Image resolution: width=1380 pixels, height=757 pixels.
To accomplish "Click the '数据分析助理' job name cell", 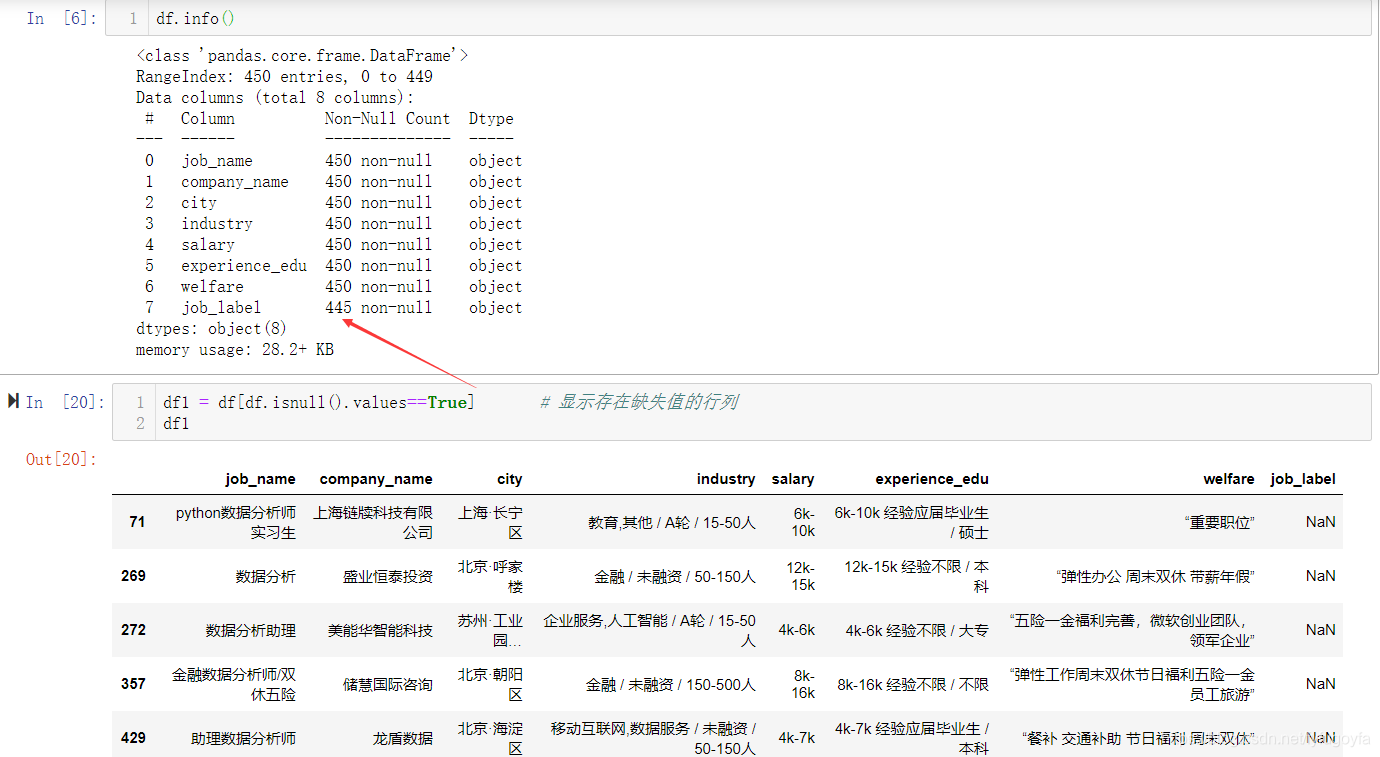I will (x=251, y=630).
